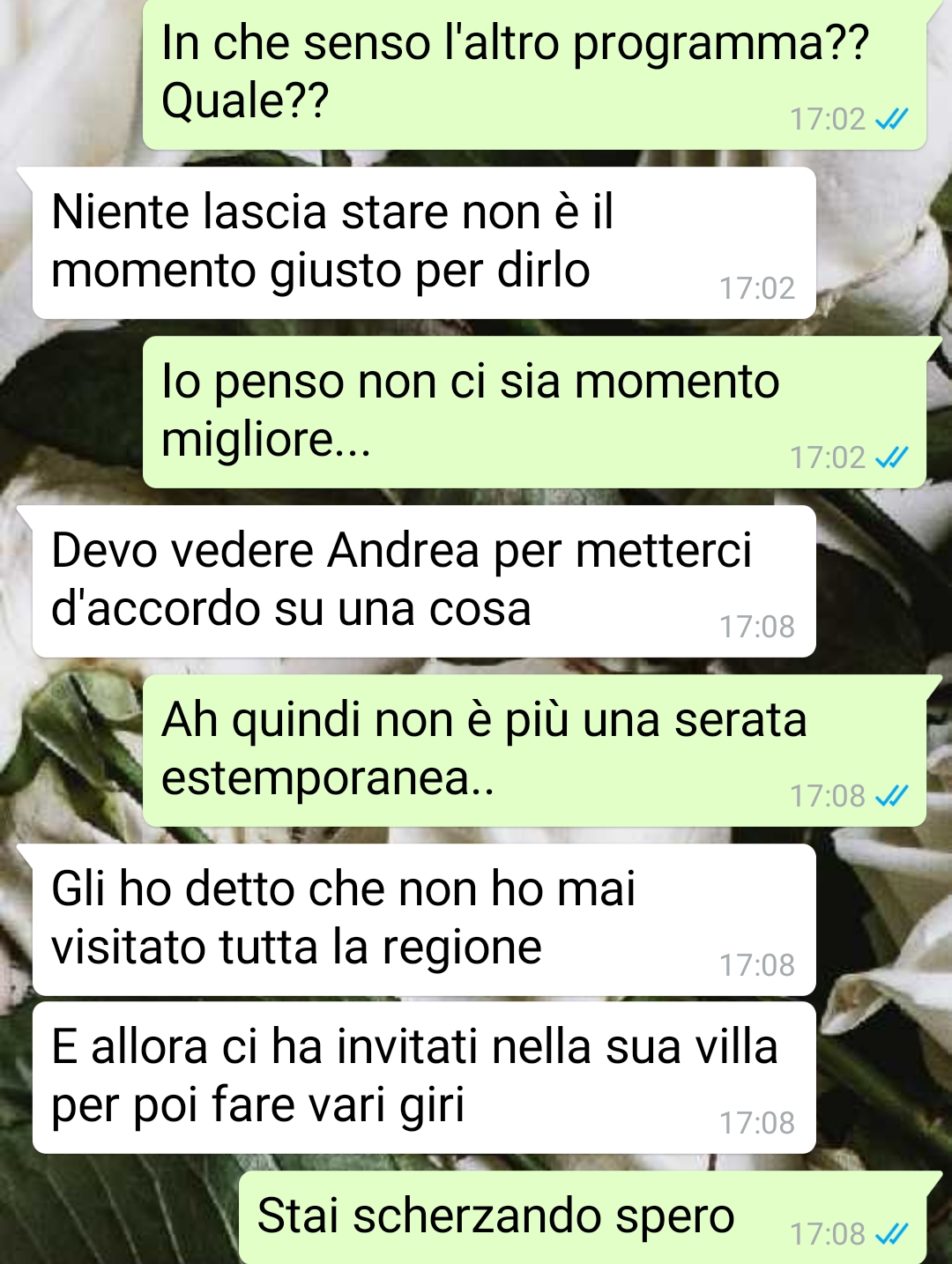The height and width of the screenshot is (1264, 952).
Task: Tap the read ticks on 'estemporanea..' message
Action: click(x=891, y=796)
